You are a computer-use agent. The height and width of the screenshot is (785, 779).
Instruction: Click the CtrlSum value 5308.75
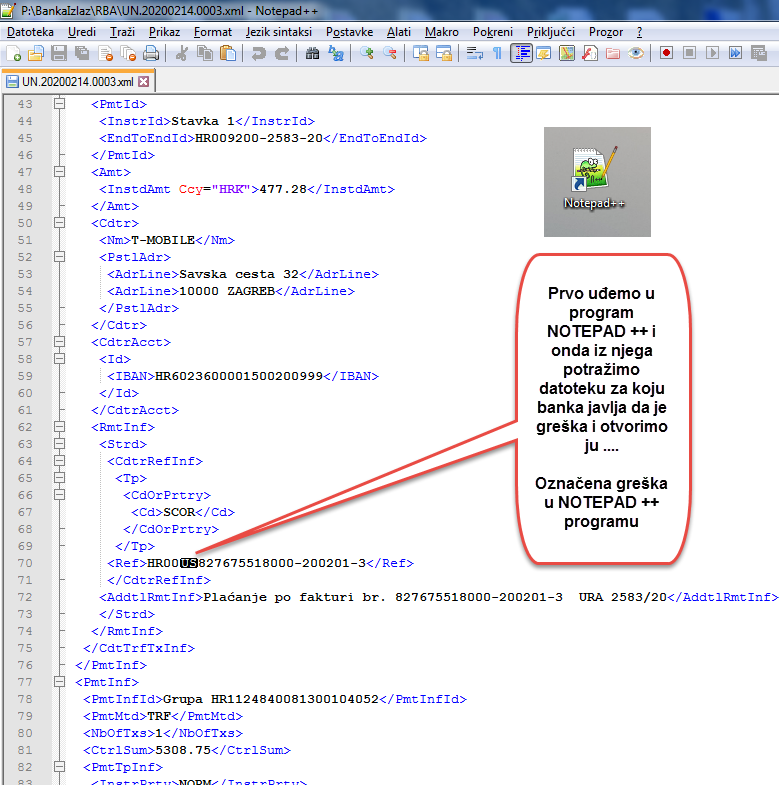(x=183, y=750)
